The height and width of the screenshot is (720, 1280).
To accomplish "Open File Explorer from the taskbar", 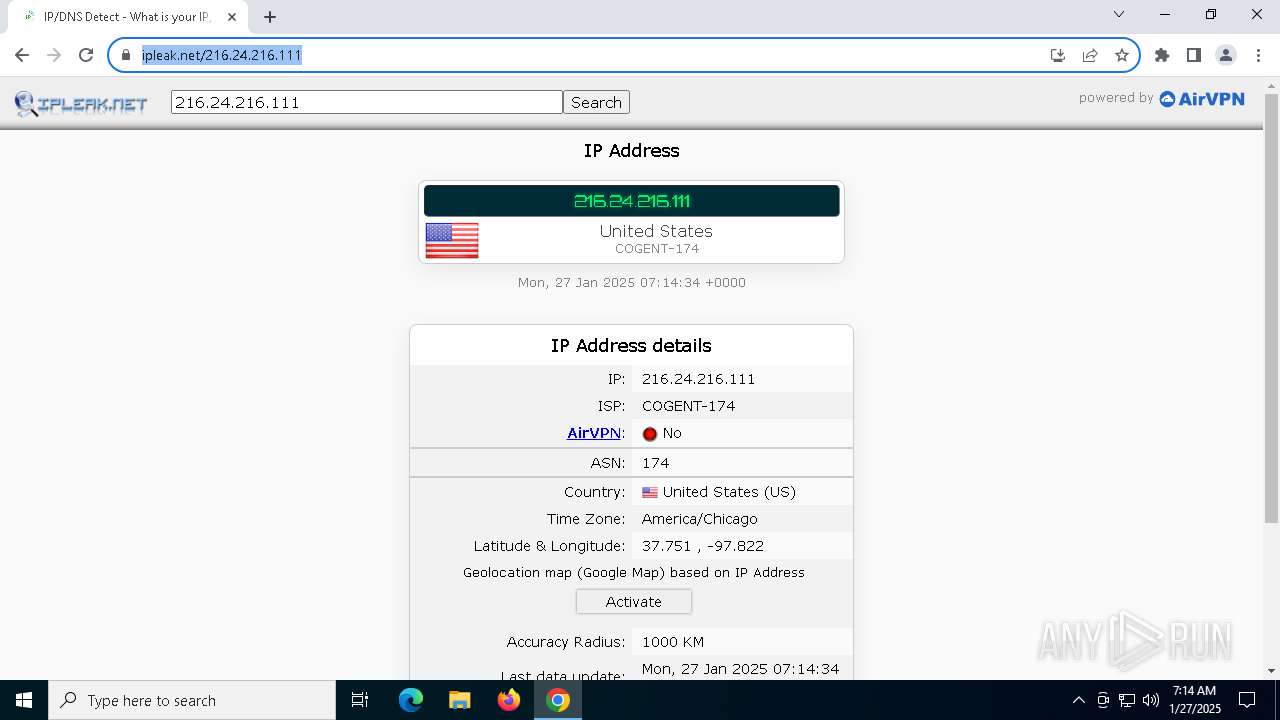I will pos(459,700).
